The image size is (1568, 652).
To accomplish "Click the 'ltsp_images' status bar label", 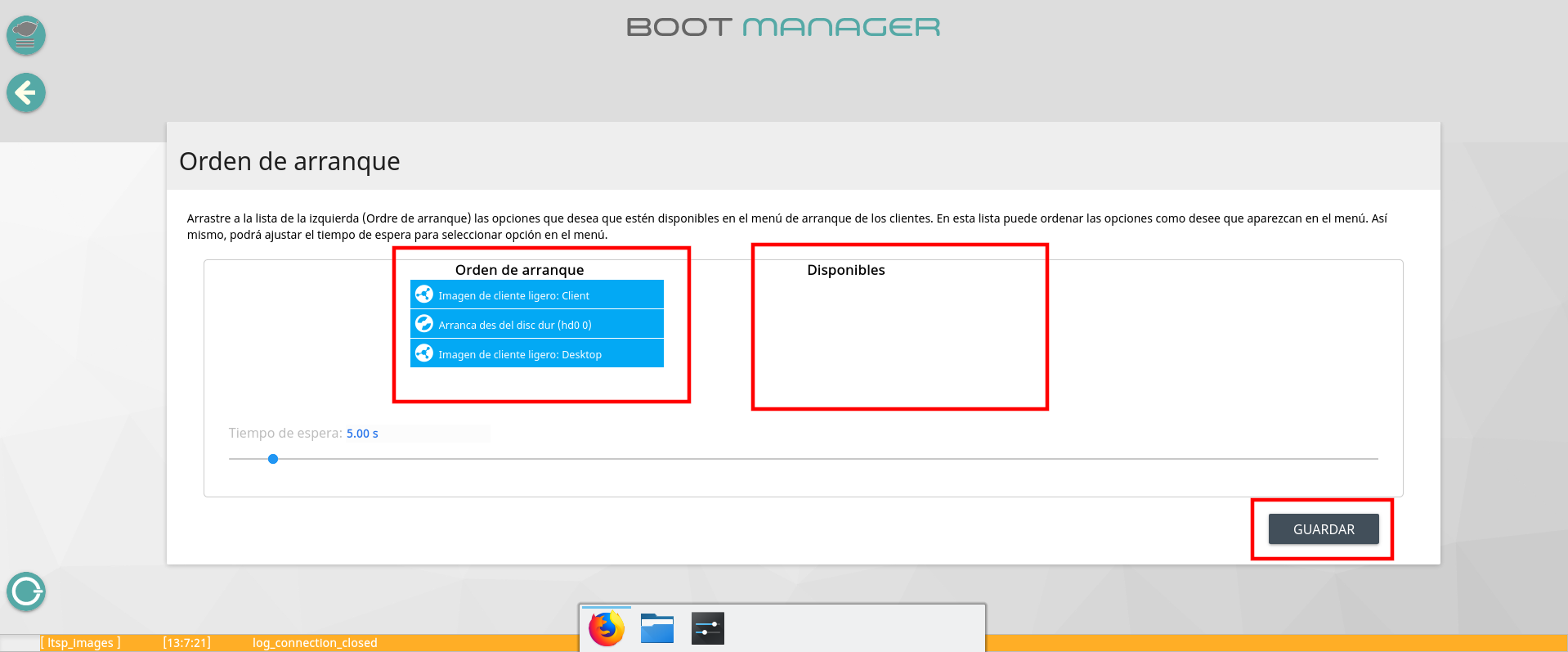I will [80, 643].
